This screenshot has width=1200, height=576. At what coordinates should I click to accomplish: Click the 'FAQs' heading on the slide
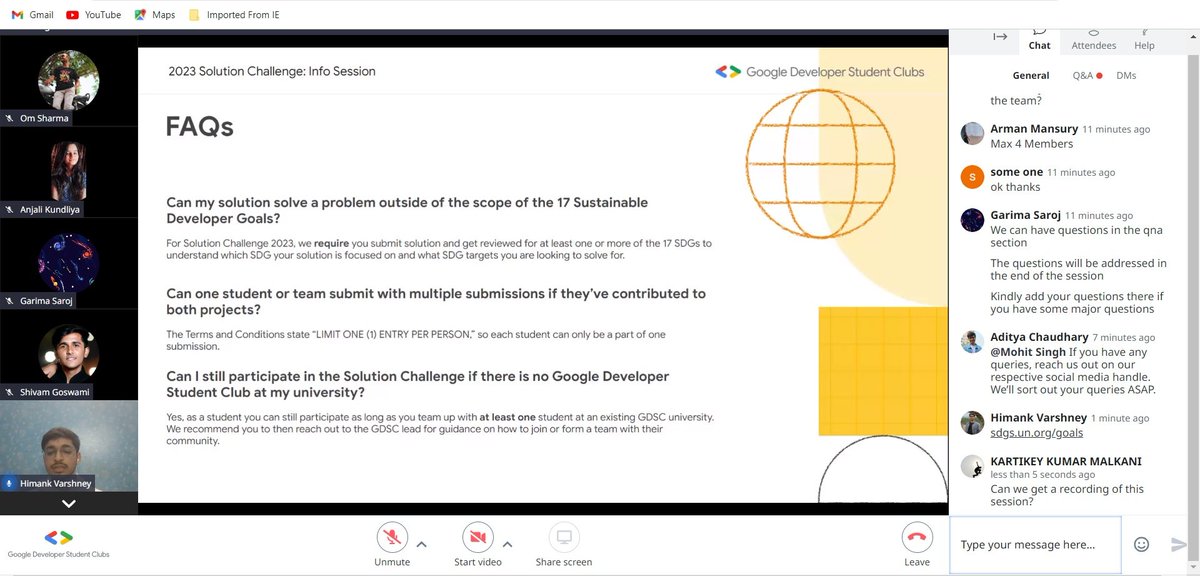(199, 127)
